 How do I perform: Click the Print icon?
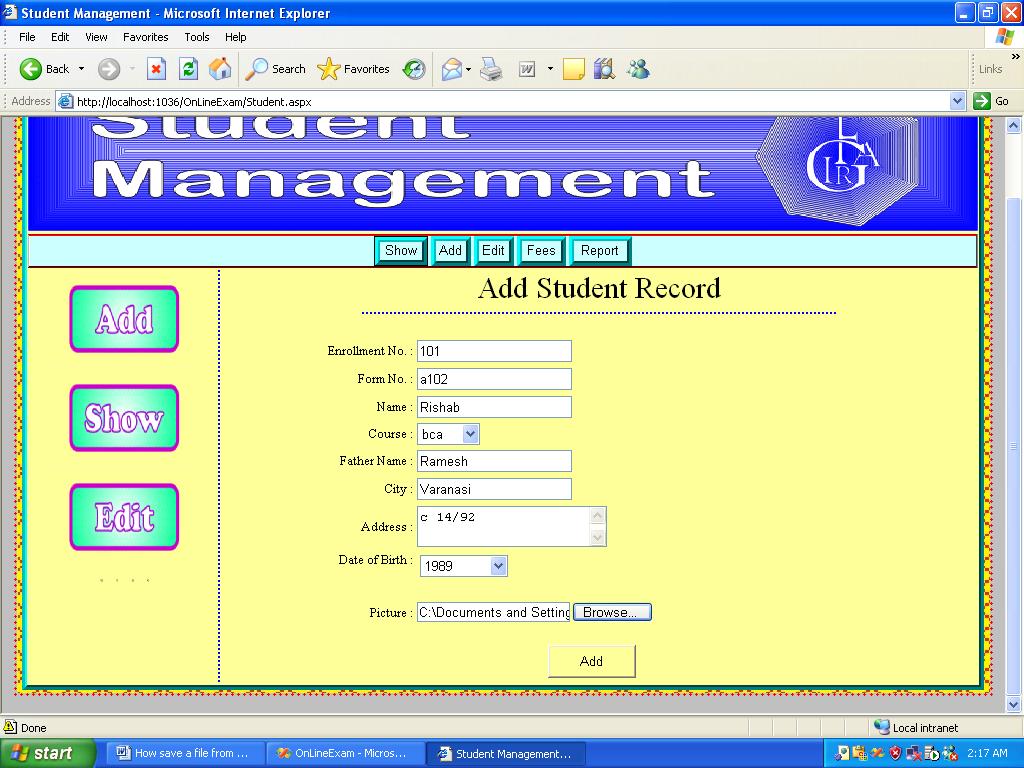489,69
